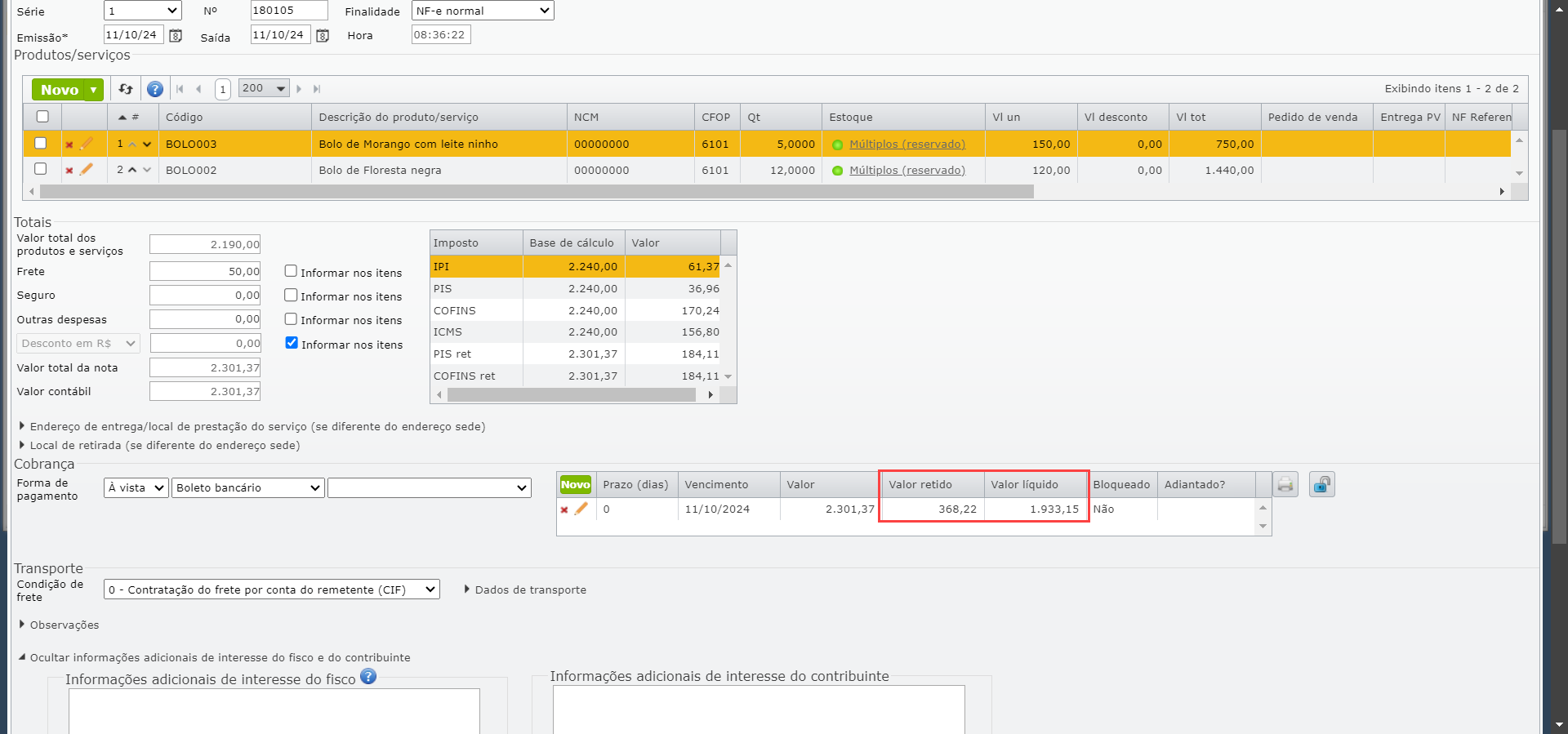Enable Informar nos itens for Seguro
This screenshot has height=734, width=1568.
[x=291, y=295]
